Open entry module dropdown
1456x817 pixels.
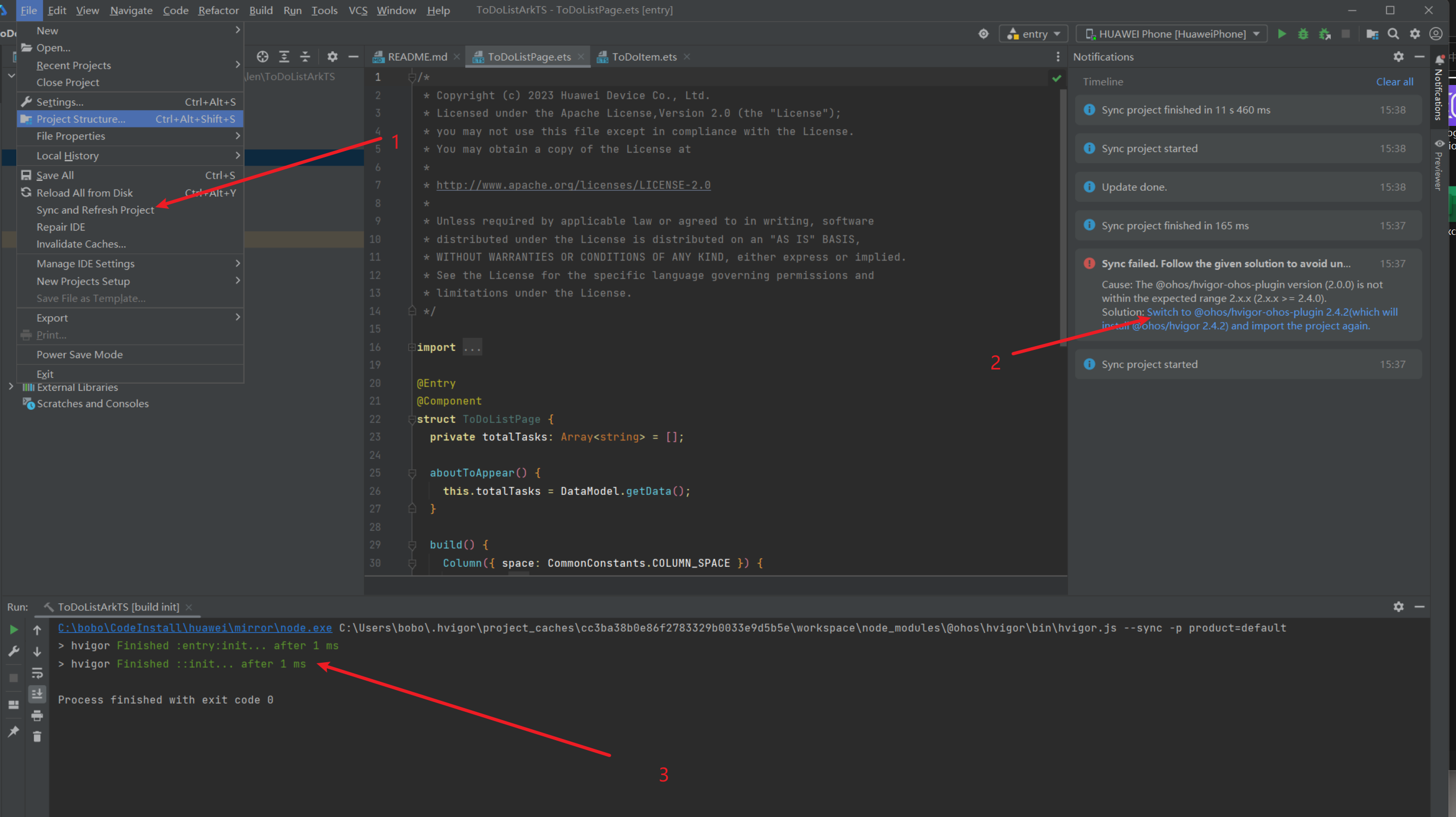click(1033, 34)
